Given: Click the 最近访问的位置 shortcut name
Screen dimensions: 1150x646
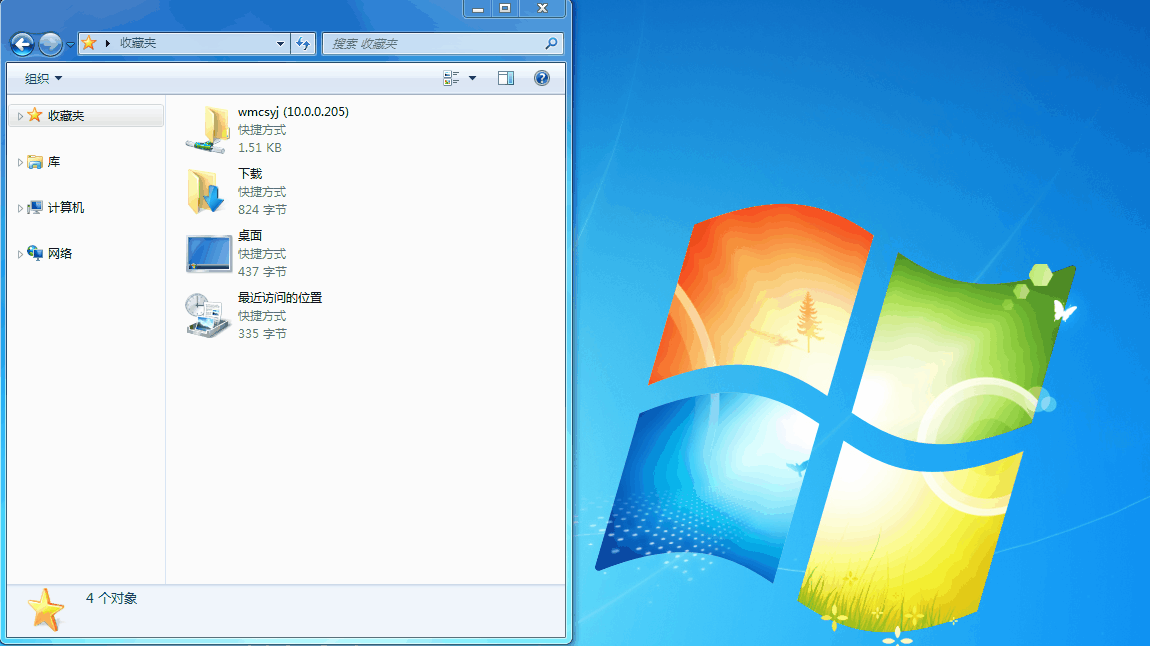Looking at the screenshot, I should [280, 298].
